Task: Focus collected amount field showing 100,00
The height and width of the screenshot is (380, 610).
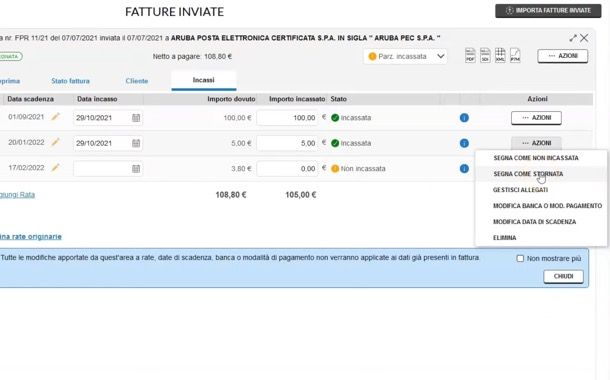Action: [x=287, y=118]
